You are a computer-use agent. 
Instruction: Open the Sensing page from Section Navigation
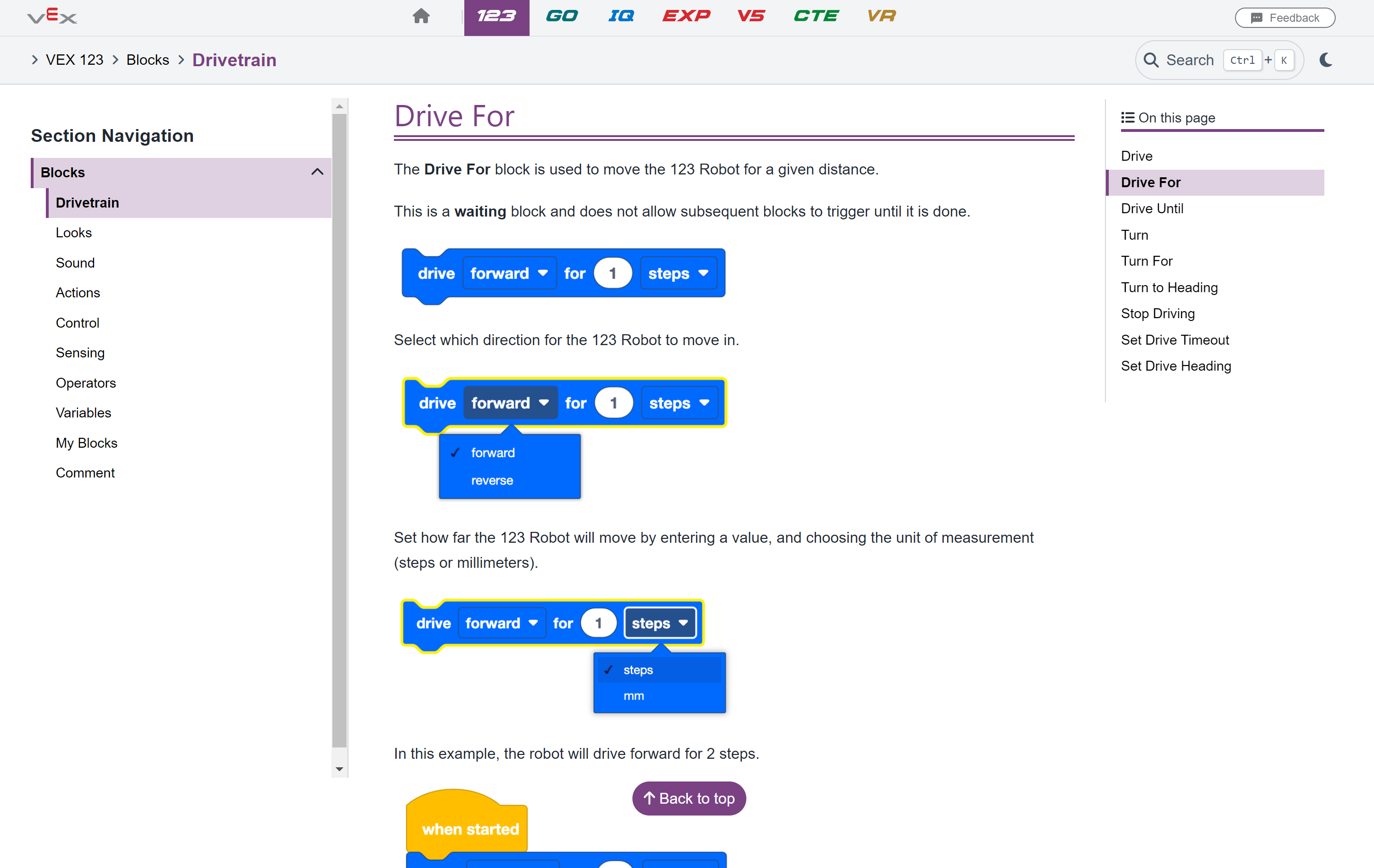tap(80, 353)
